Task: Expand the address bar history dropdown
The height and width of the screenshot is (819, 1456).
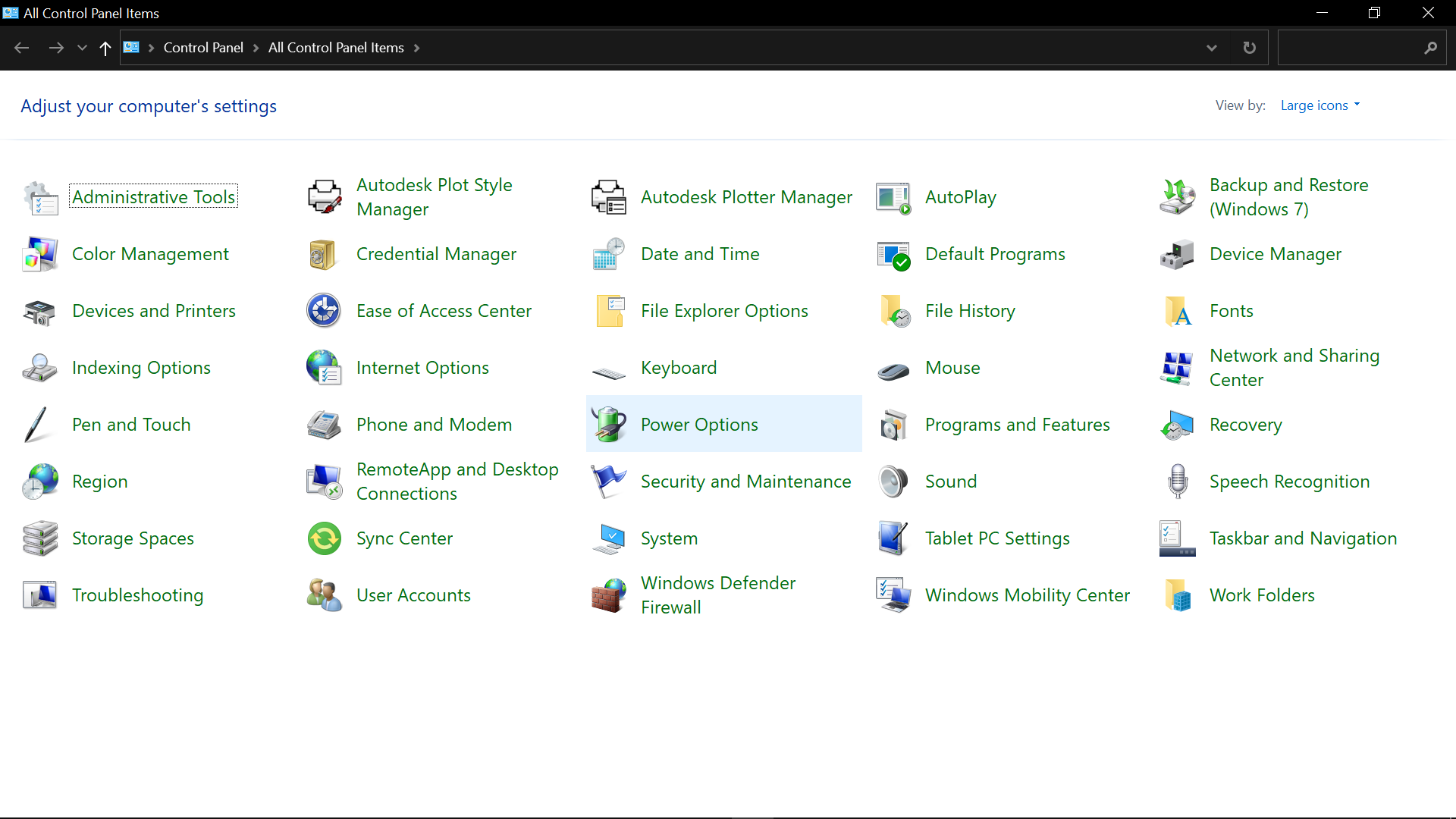Action: [x=1211, y=48]
